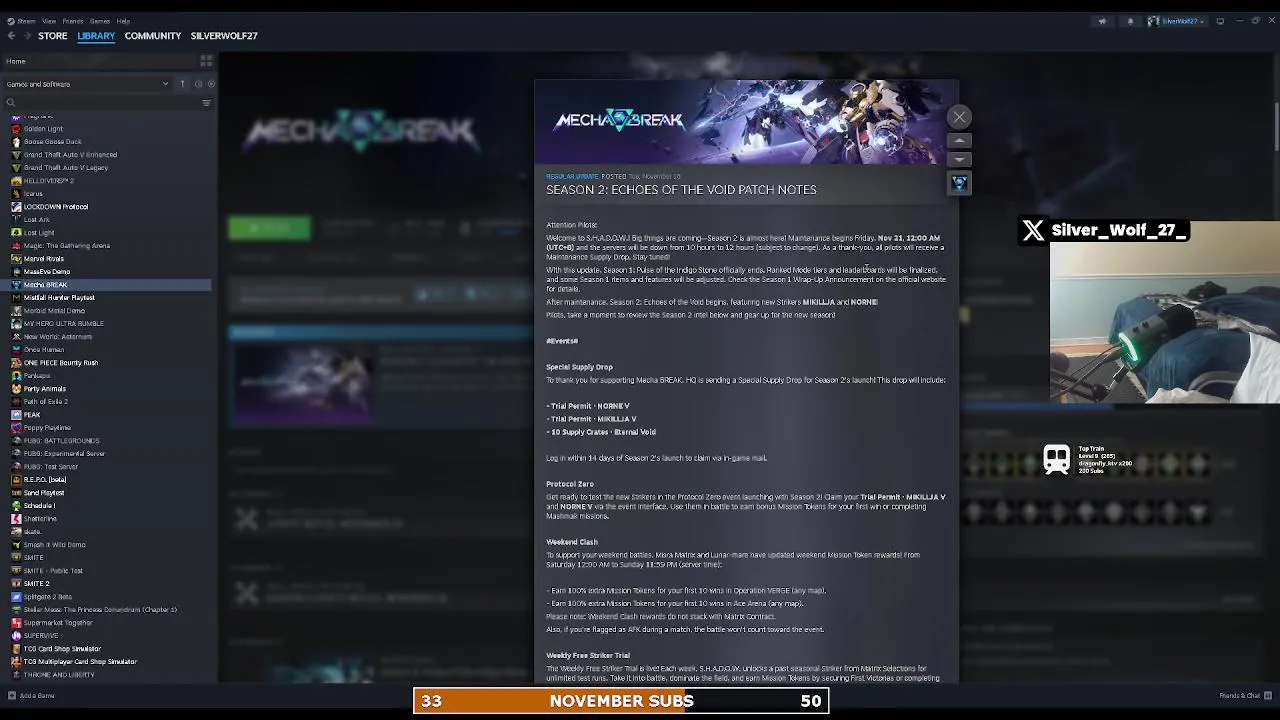Select Sand Playtest in library
The image size is (1280, 720).
(x=43, y=492)
